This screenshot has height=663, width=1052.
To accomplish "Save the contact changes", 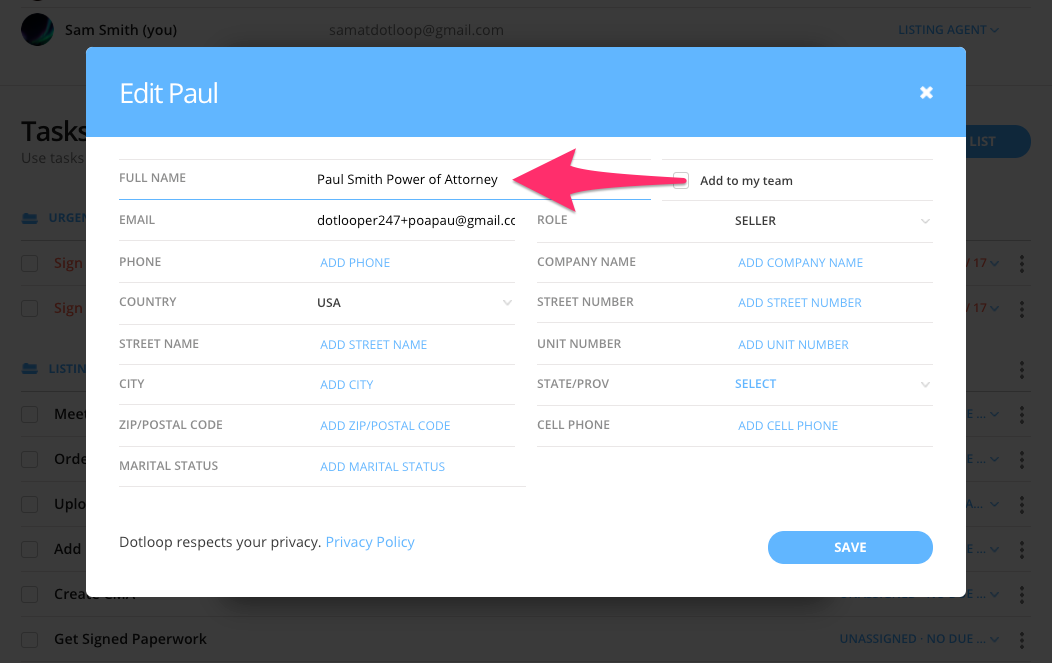I will click(x=850, y=547).
